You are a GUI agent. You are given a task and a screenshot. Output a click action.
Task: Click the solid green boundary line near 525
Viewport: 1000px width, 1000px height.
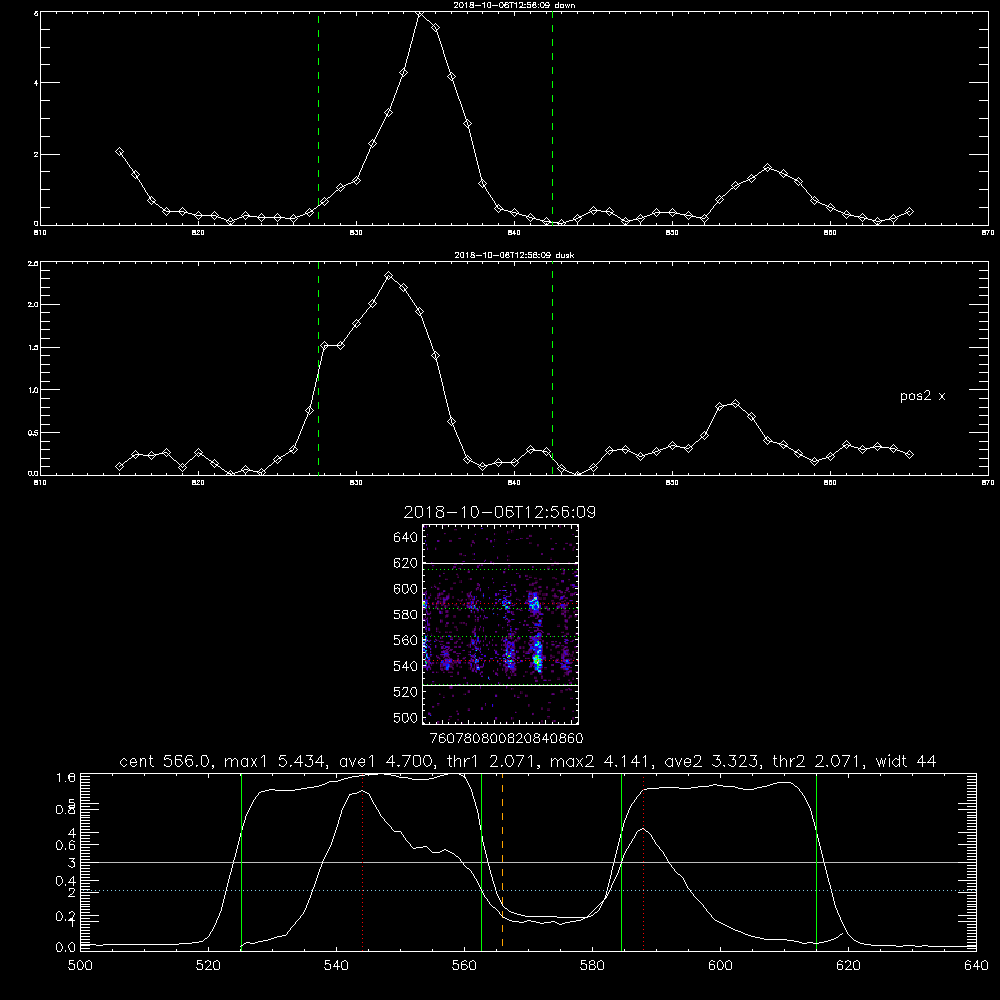(x=241, y=861)
